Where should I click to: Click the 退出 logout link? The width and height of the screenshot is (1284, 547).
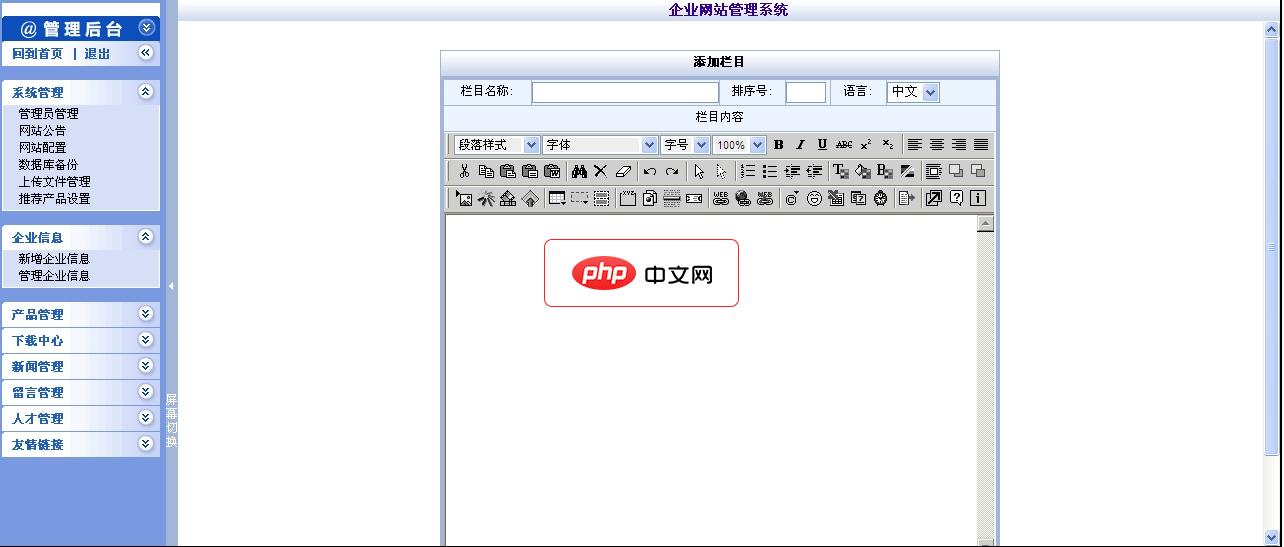97,54
